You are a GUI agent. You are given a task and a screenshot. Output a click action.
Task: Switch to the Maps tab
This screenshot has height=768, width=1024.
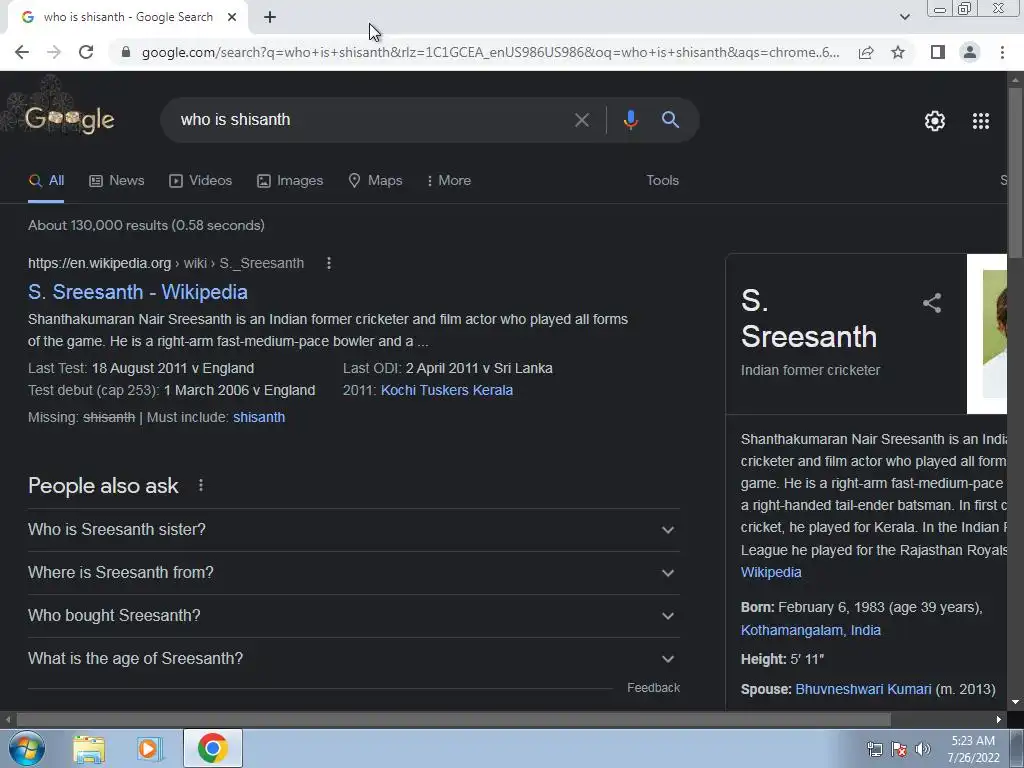[x=376, y=181]
